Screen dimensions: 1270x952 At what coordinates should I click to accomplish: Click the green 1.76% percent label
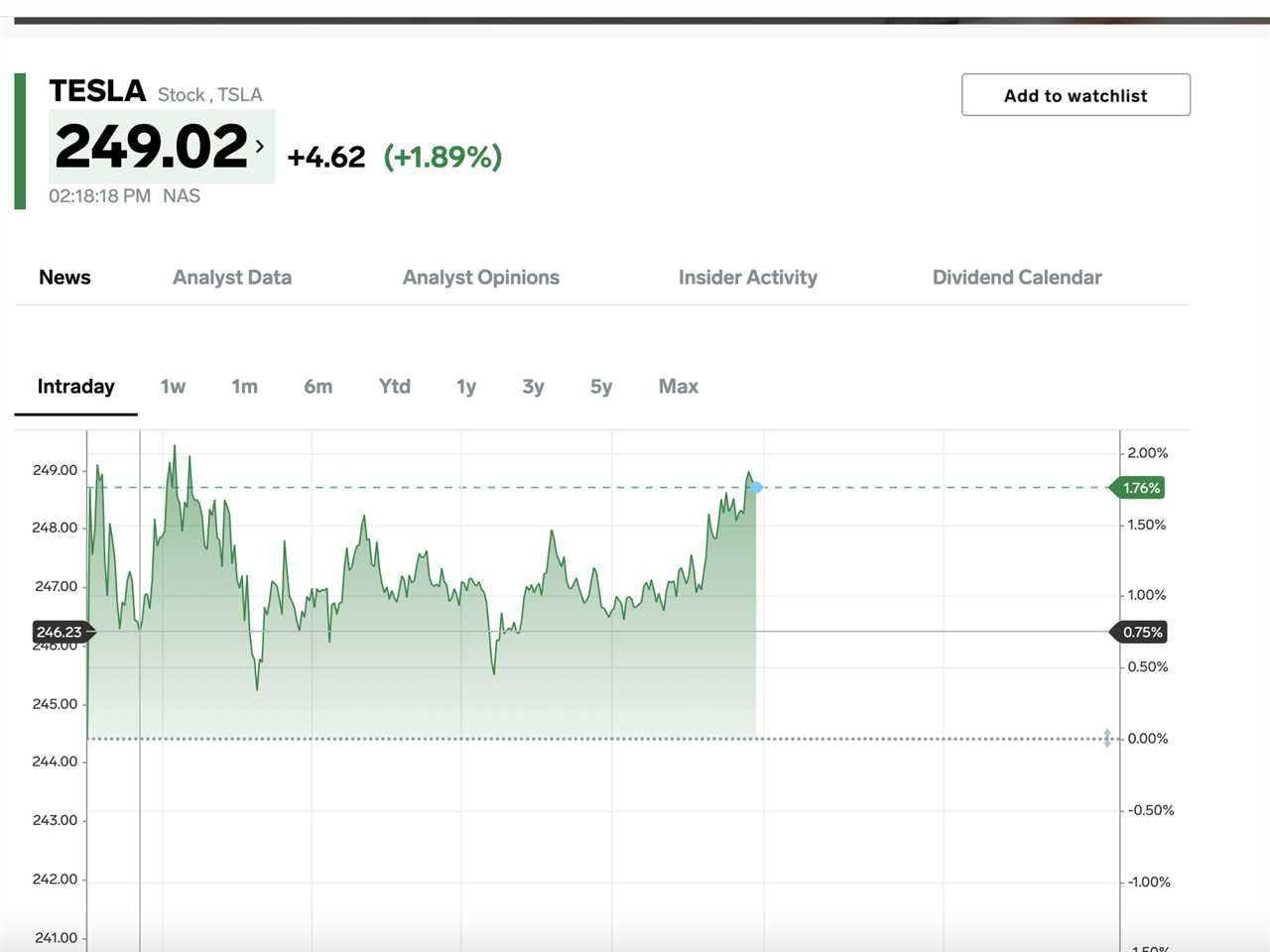click(x=1139, y=488)
